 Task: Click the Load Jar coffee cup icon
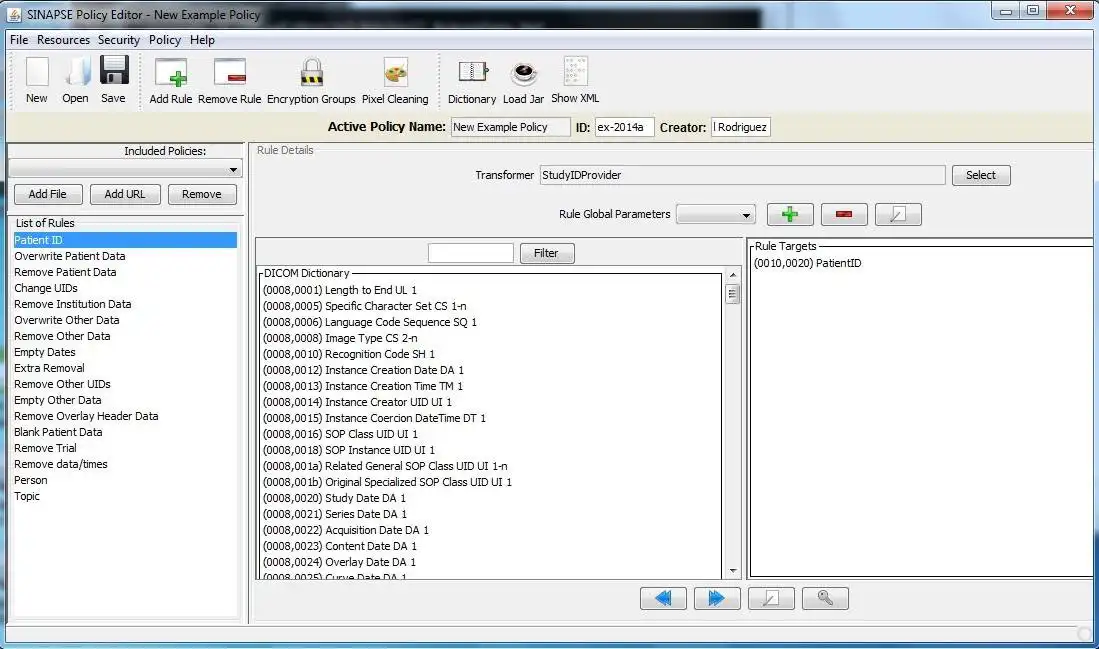pos(524,73)
